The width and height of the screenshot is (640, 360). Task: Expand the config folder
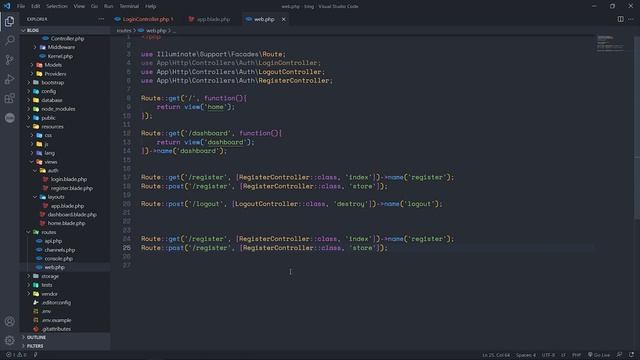(65, 91)
